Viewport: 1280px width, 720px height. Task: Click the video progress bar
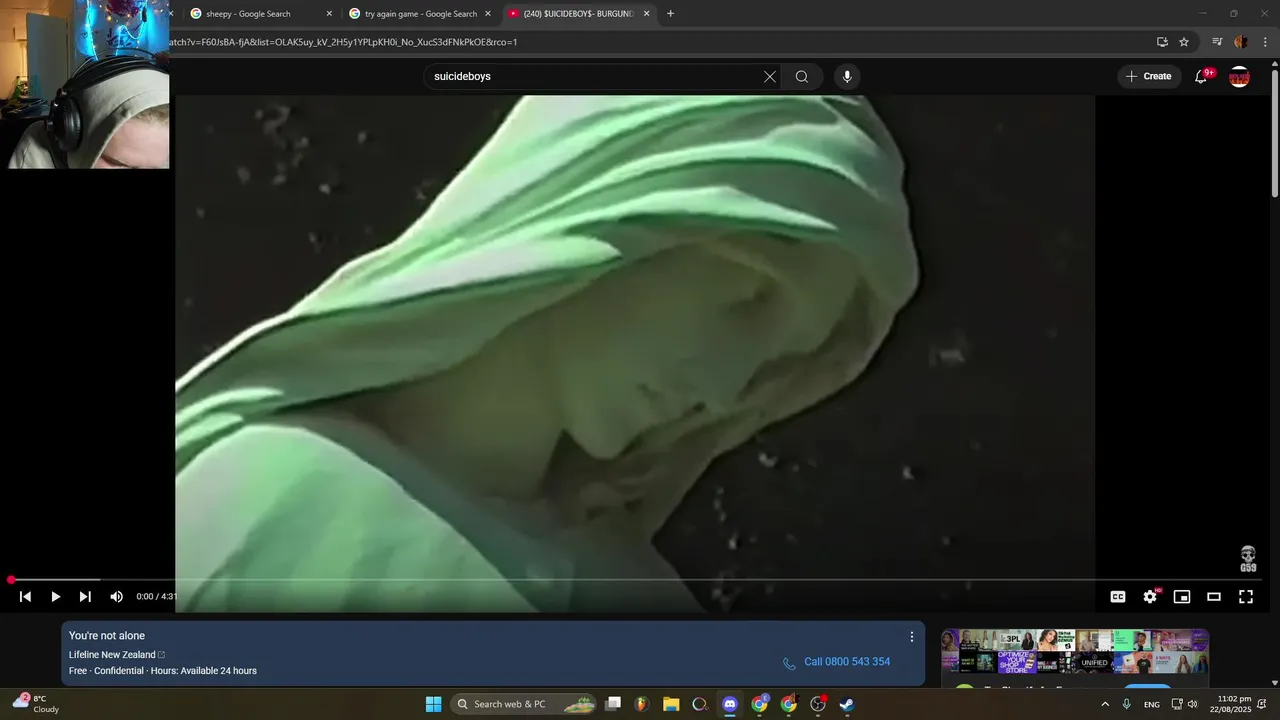636,580
